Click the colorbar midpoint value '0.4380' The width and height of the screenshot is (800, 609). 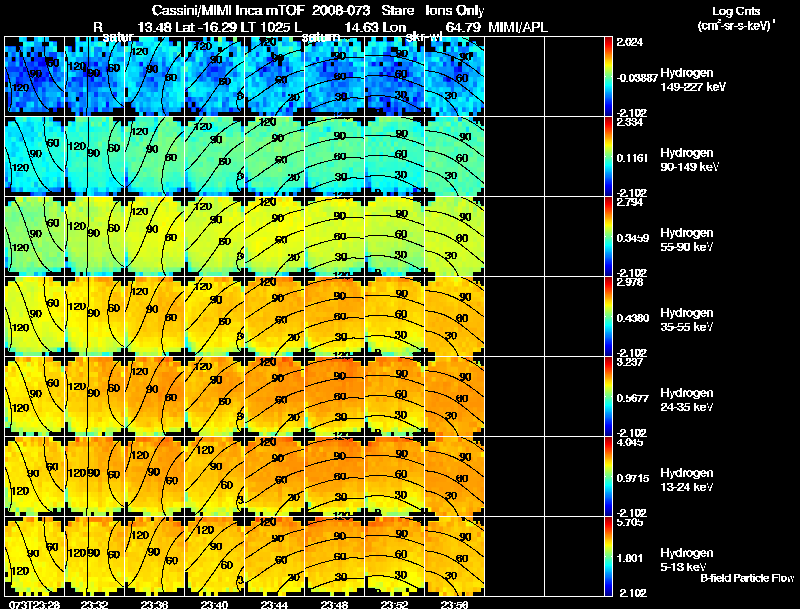click(633, 318)
